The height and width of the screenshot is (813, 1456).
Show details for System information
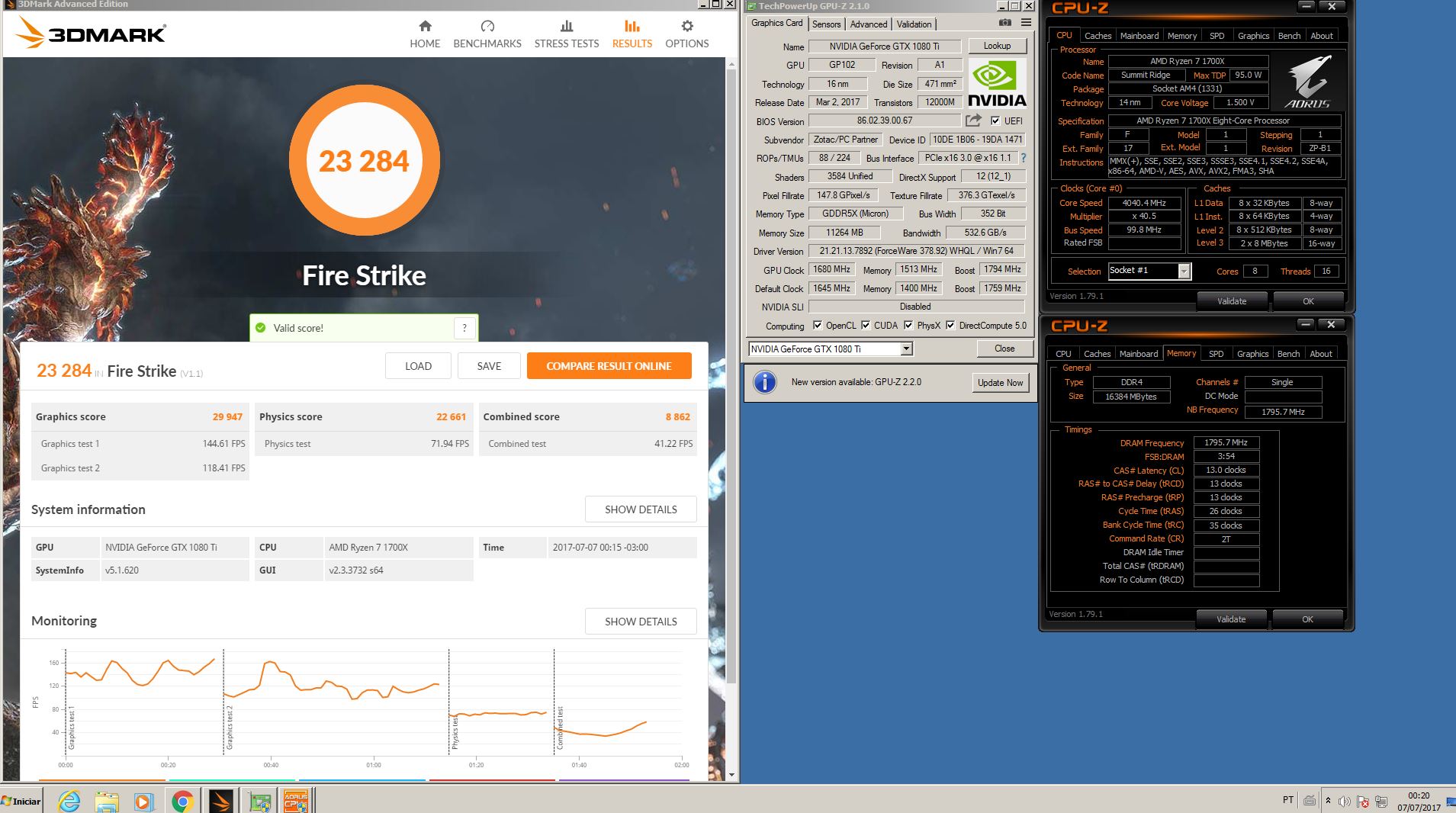[641, 509]
